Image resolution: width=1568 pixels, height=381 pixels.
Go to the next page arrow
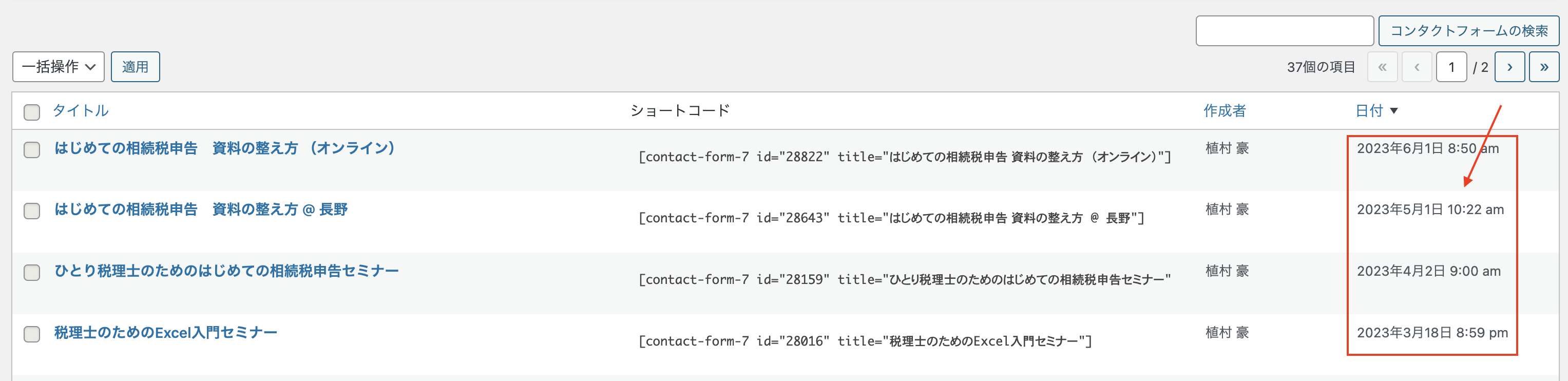tap(1509, 67)
